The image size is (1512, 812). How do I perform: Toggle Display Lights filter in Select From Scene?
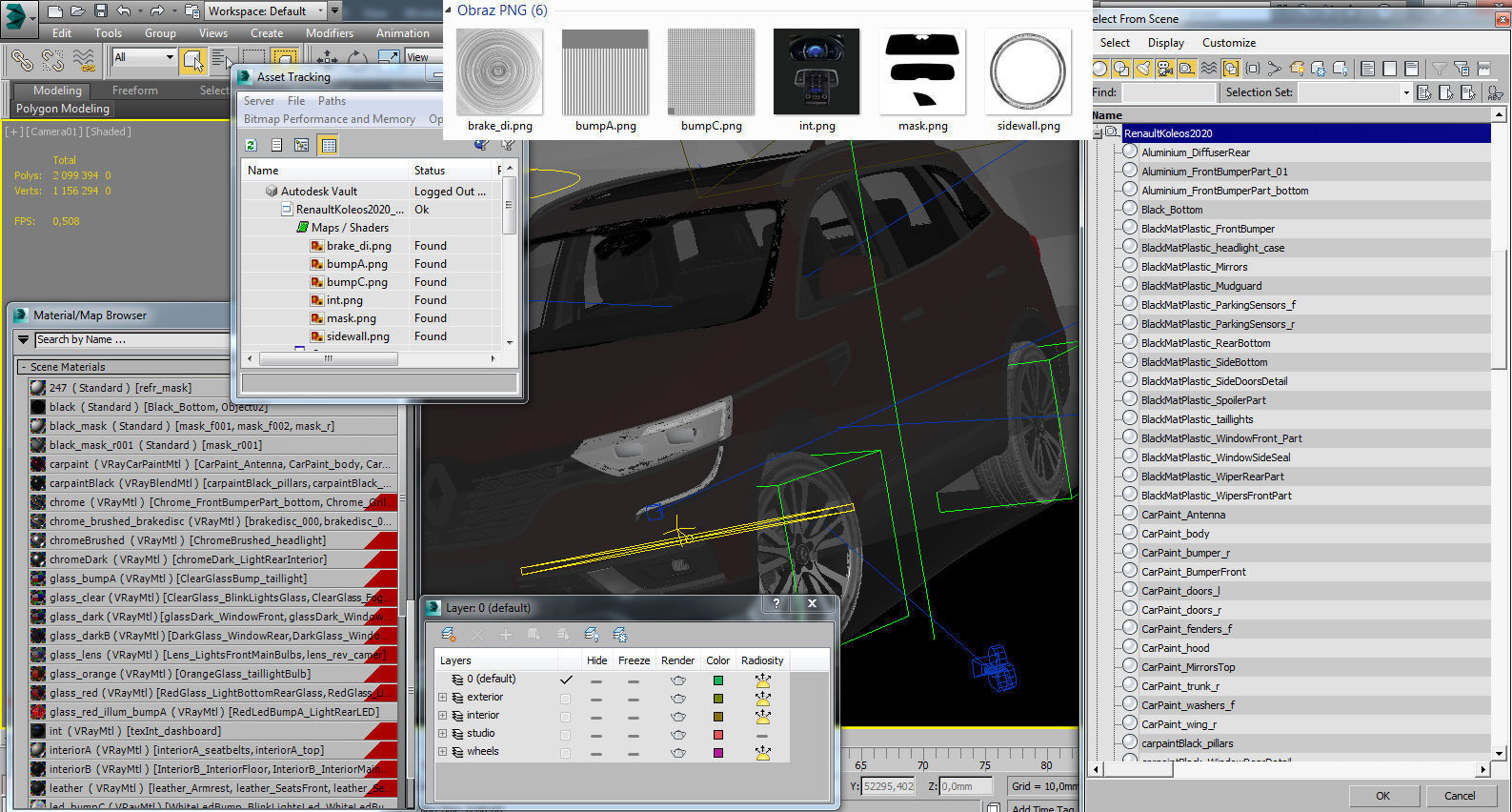pos(1143,69)
